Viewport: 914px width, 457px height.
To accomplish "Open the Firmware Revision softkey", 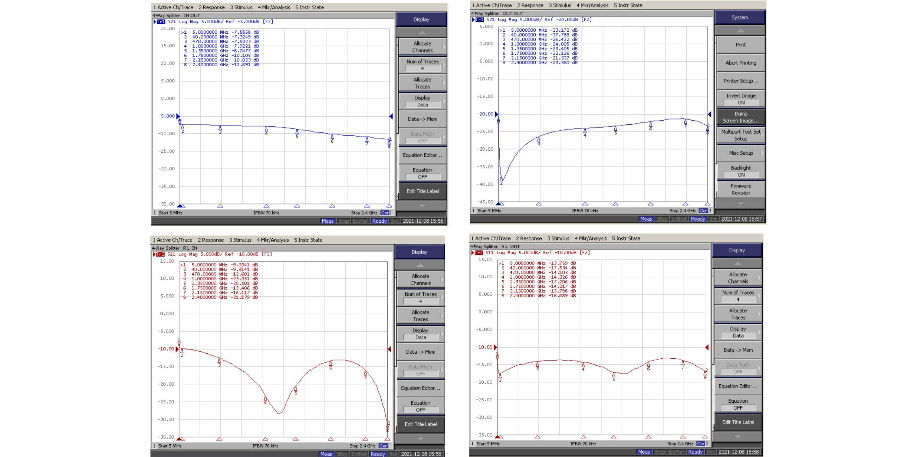I will pos(739,188).
